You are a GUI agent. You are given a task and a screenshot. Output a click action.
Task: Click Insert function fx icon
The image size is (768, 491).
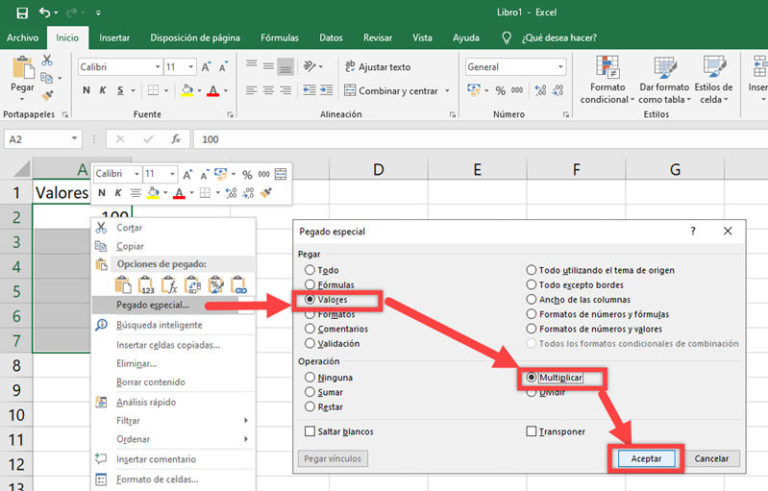[x=176, y=139]
